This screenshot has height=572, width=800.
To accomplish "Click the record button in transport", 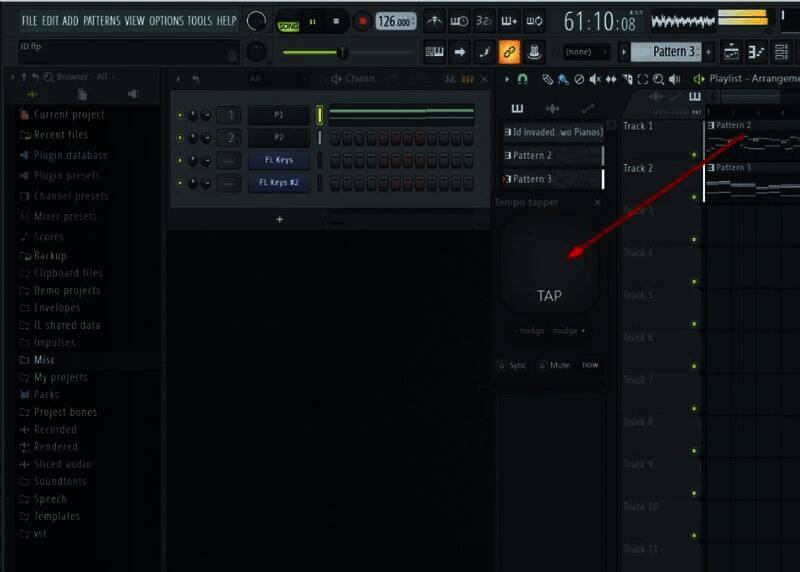I will (361, 21).
